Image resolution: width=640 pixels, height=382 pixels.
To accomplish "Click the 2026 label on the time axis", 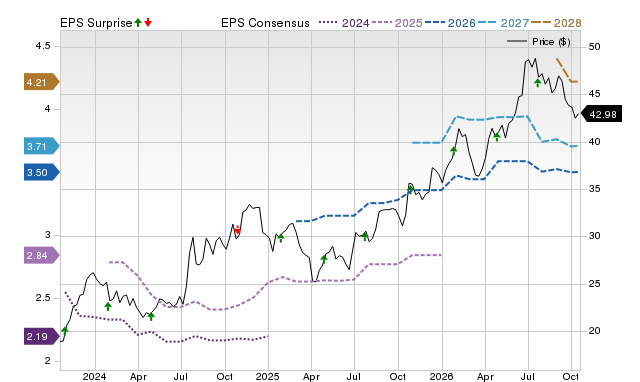I will [441, 376].
